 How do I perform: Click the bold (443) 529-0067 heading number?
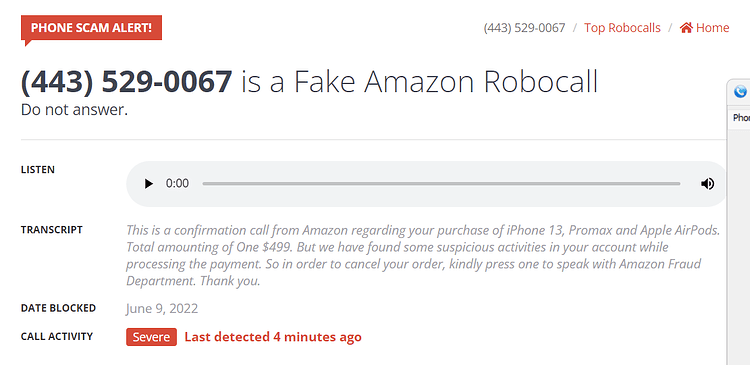[x=127, y=81]
